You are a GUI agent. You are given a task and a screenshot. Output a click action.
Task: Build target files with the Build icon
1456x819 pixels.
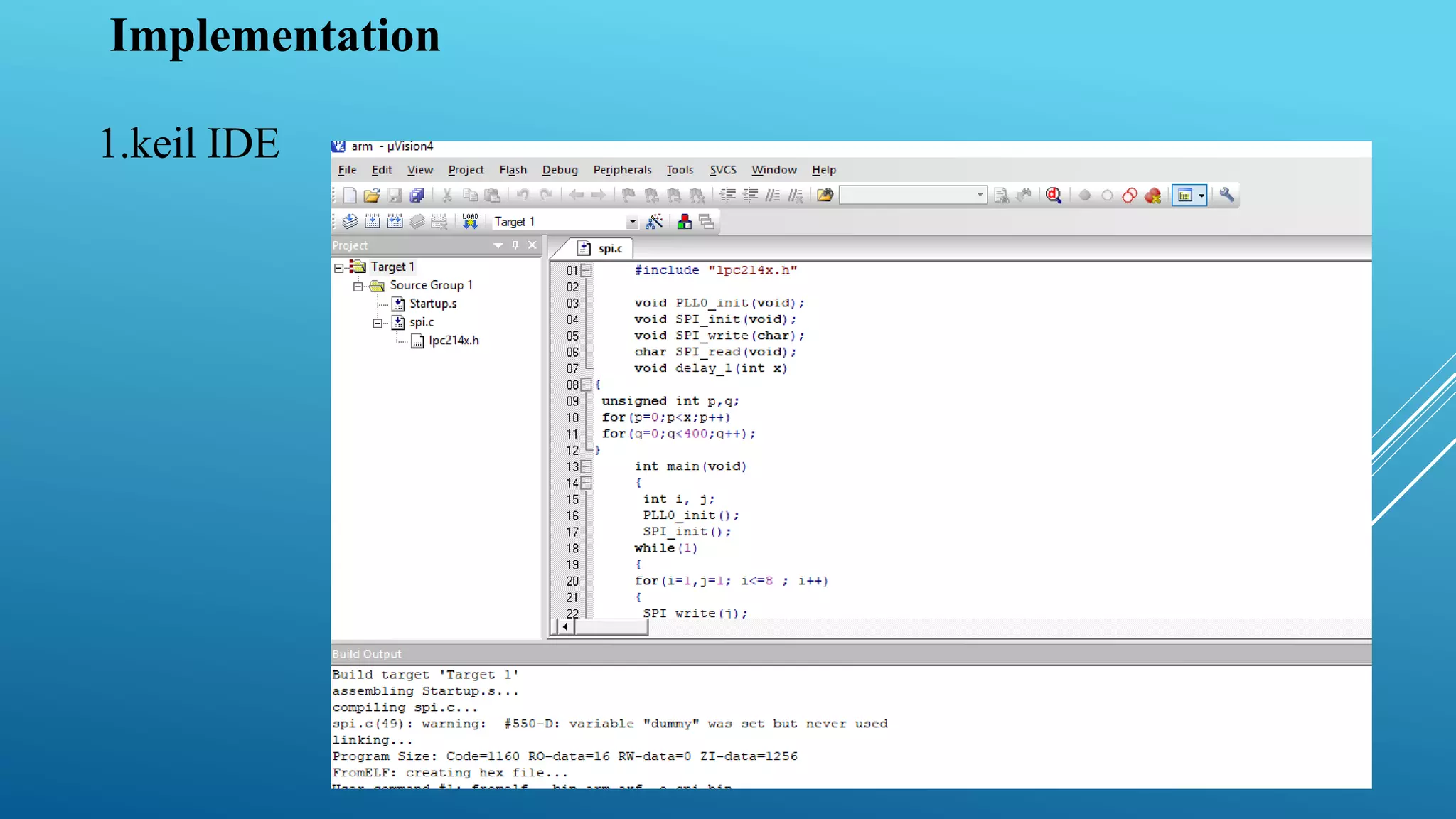click(x=373, y=222)
